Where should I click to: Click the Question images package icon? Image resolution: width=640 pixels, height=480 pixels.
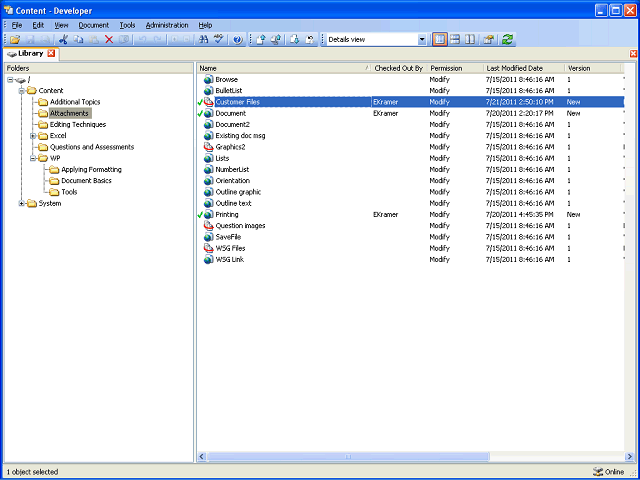[x=209, y=226]
